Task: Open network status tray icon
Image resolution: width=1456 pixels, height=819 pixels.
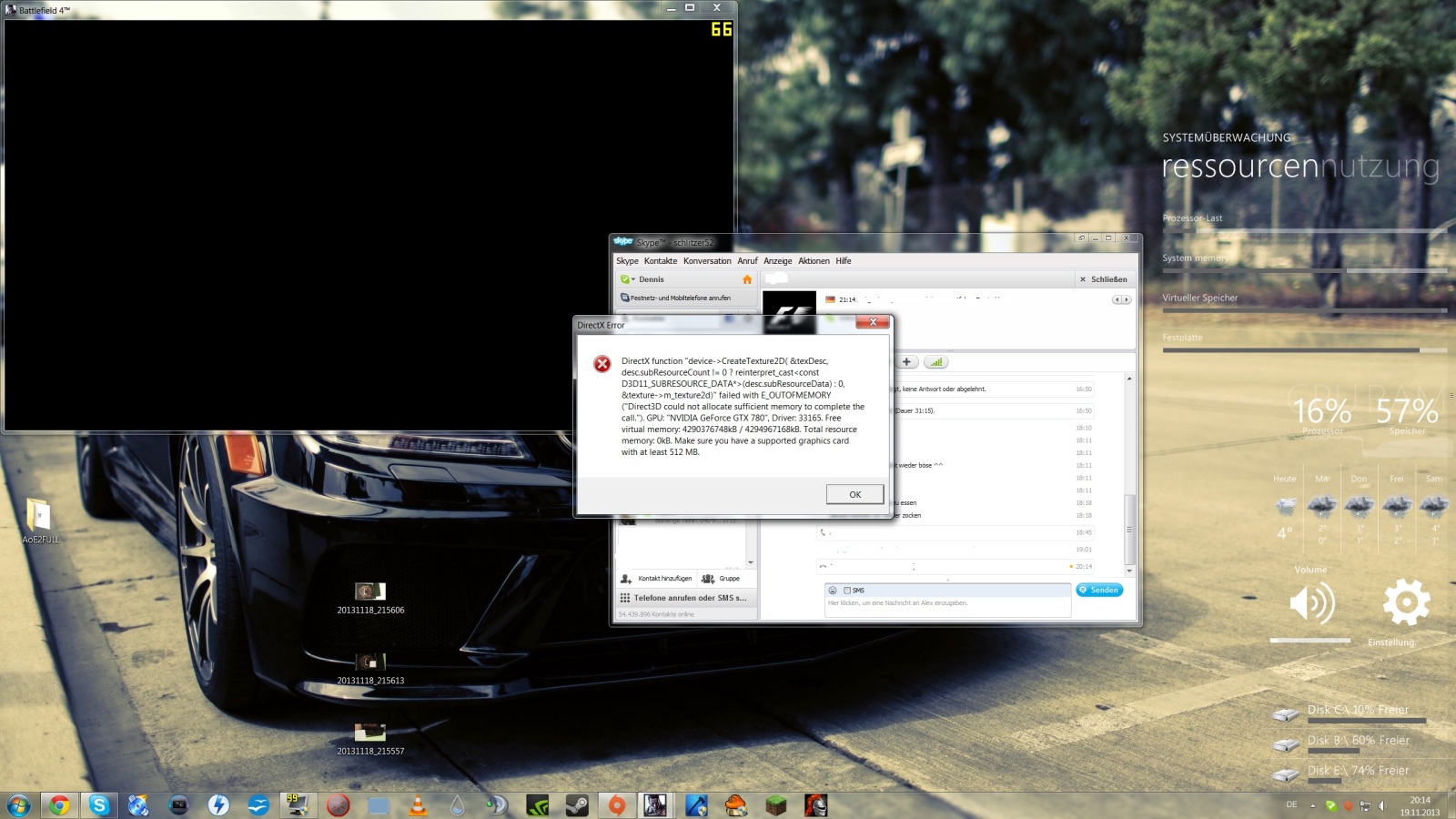Action: (1365, 805)
